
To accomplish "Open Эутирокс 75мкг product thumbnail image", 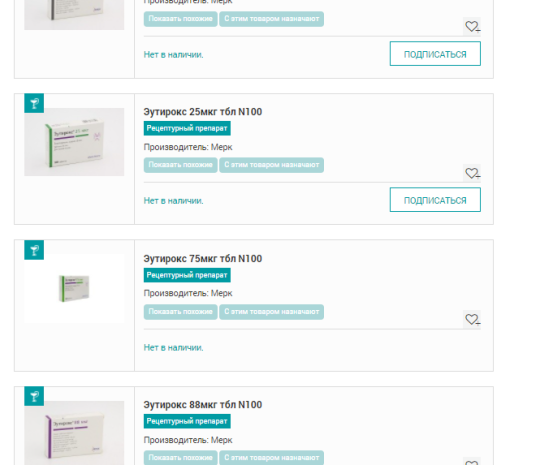I will (74, 289).
